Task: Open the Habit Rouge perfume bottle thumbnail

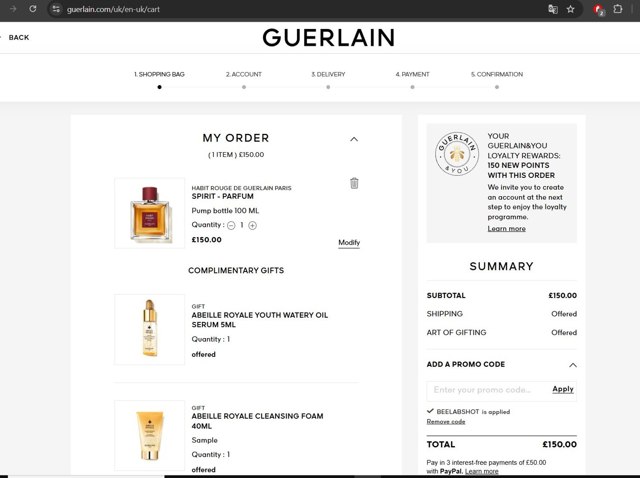Action: click(150, 213)
